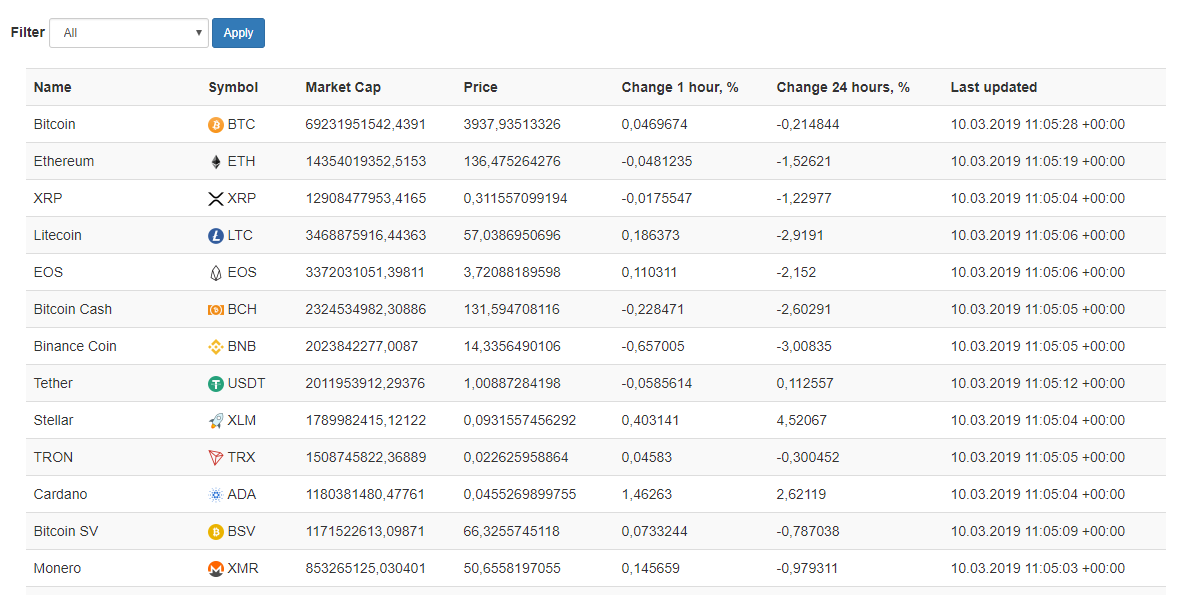Click Tether last updated 11:05:12 timestamp
Viewport: 1194px width, 595px height.
point(1038,383)
